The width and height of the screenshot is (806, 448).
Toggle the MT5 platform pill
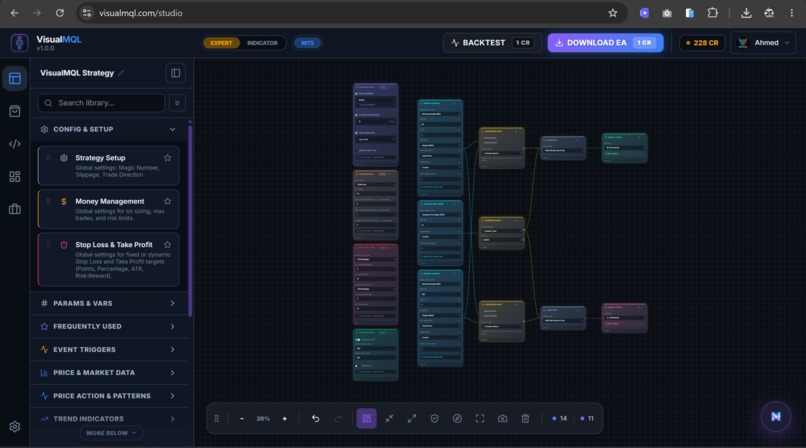(307, 43)
